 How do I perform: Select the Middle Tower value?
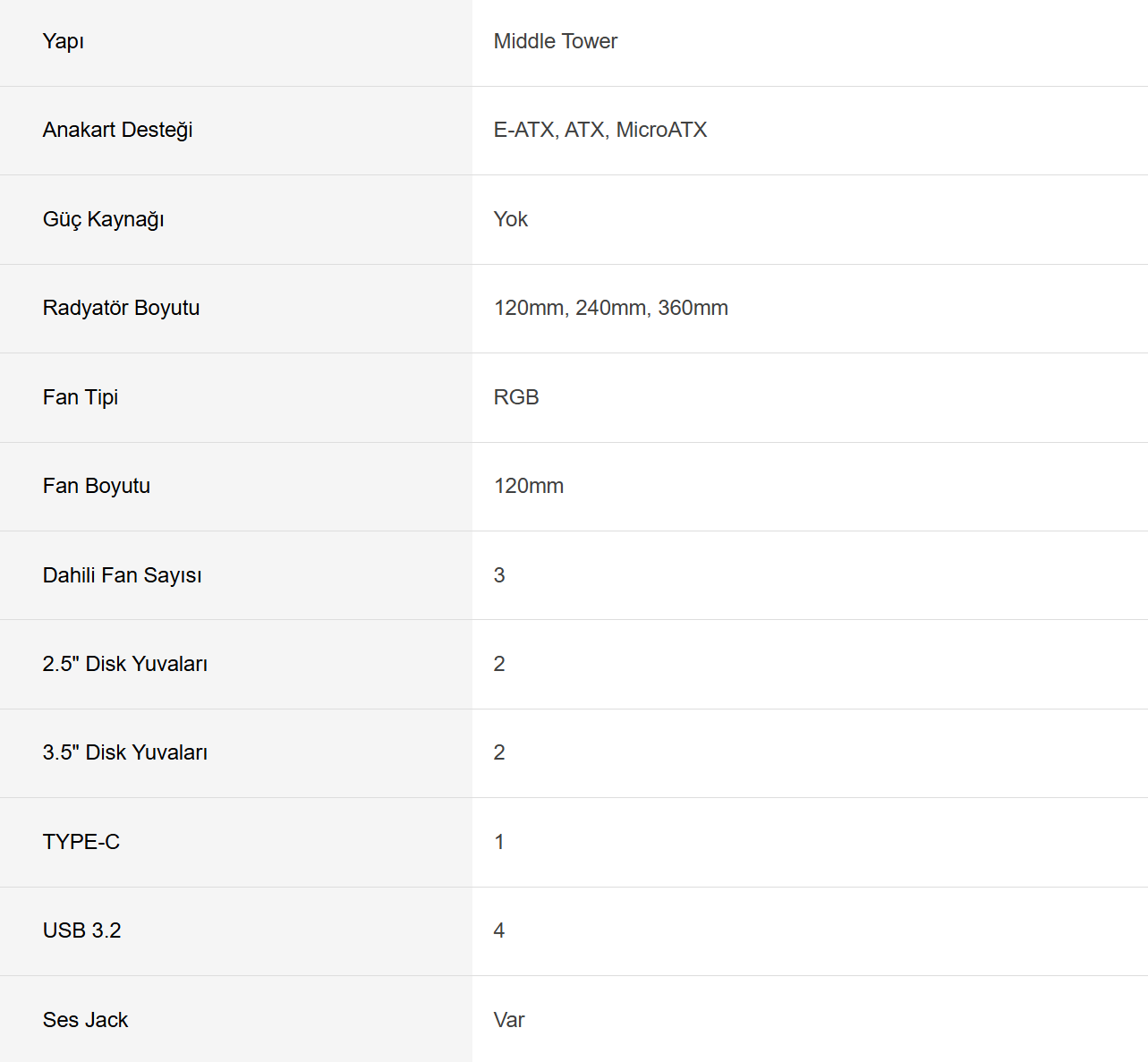tap(556, 41)
